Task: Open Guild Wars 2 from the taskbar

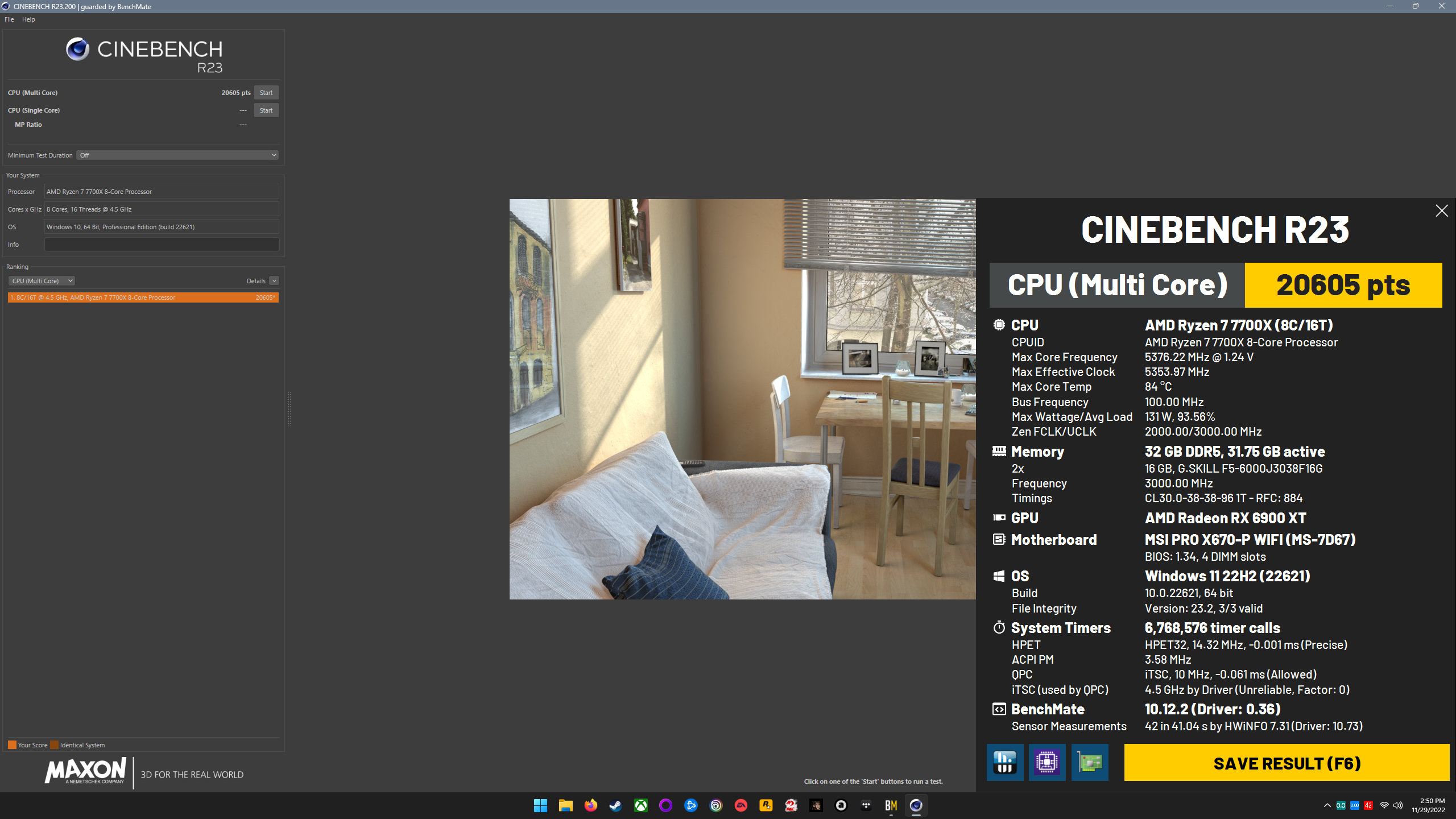Action: pos(791,805)
